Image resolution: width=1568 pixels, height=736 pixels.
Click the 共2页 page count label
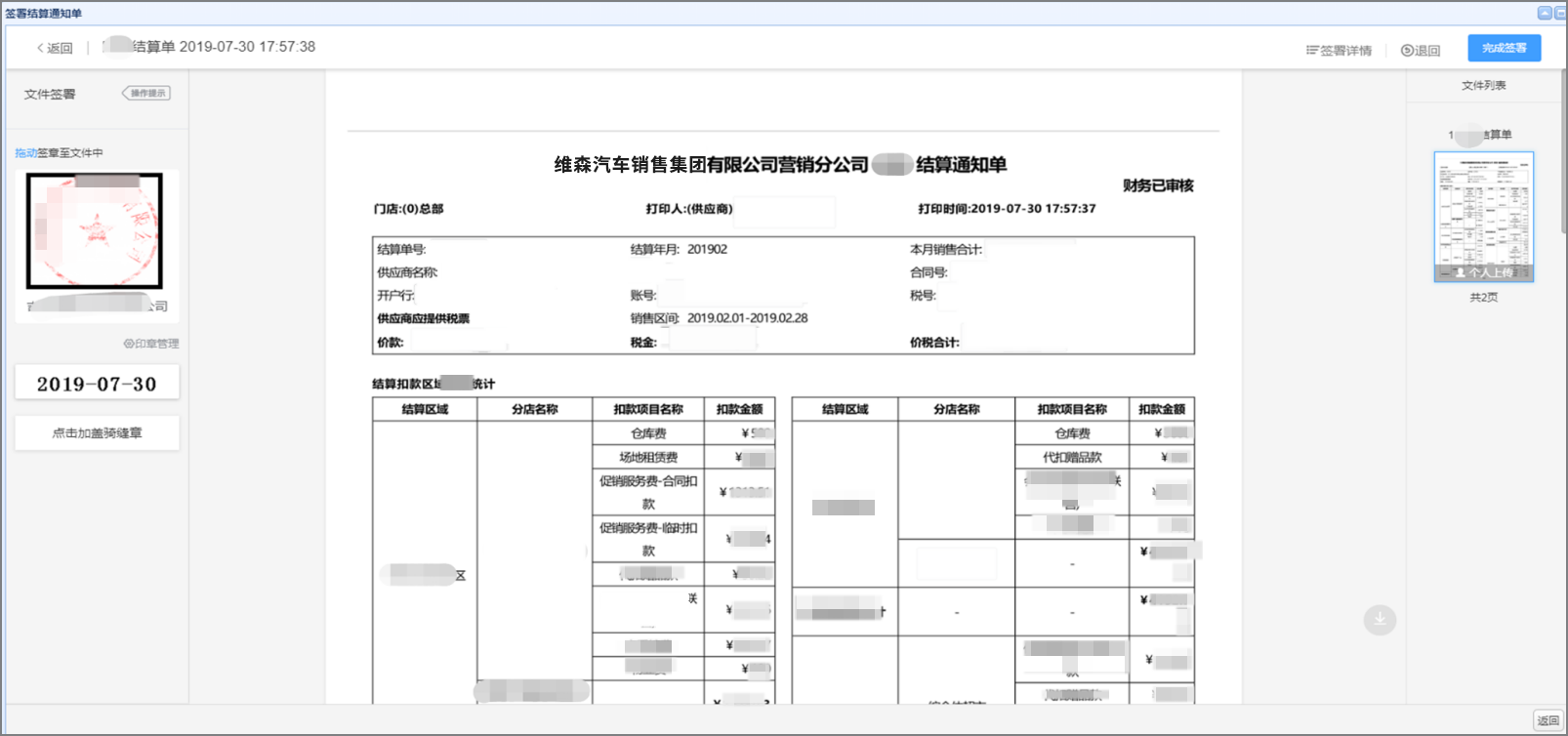tap(1483, 297)
